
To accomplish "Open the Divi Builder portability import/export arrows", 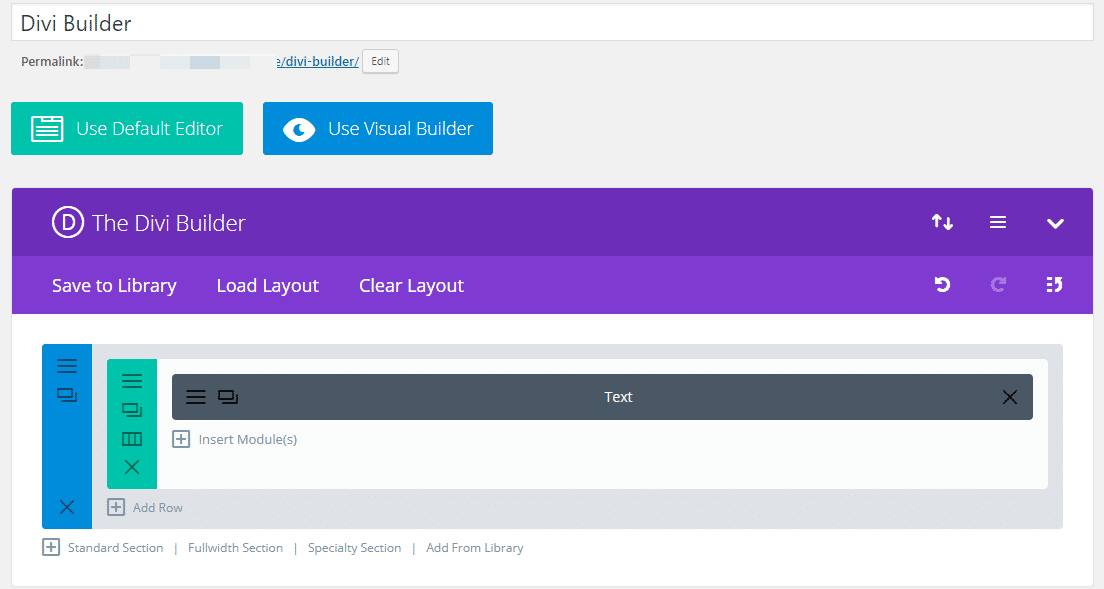I will coord(942,222).
